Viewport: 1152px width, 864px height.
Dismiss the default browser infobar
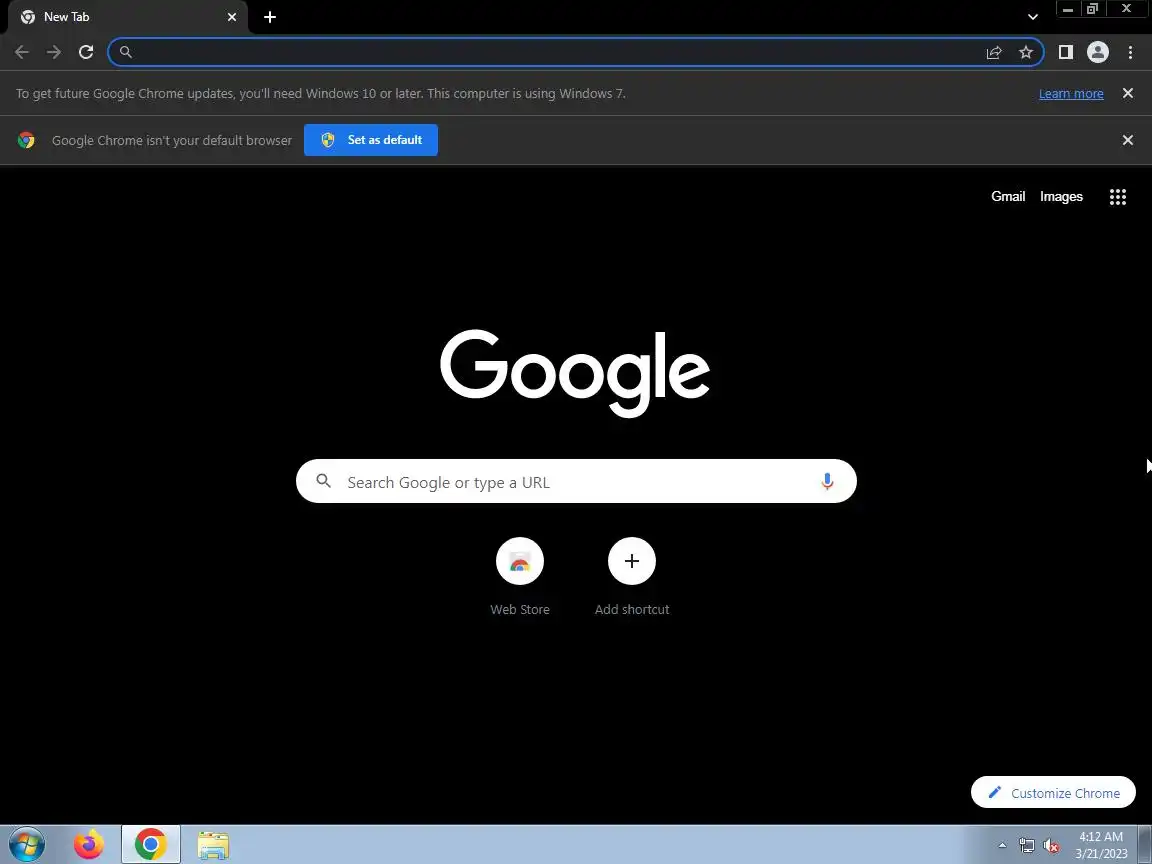tap(1128, 140)
